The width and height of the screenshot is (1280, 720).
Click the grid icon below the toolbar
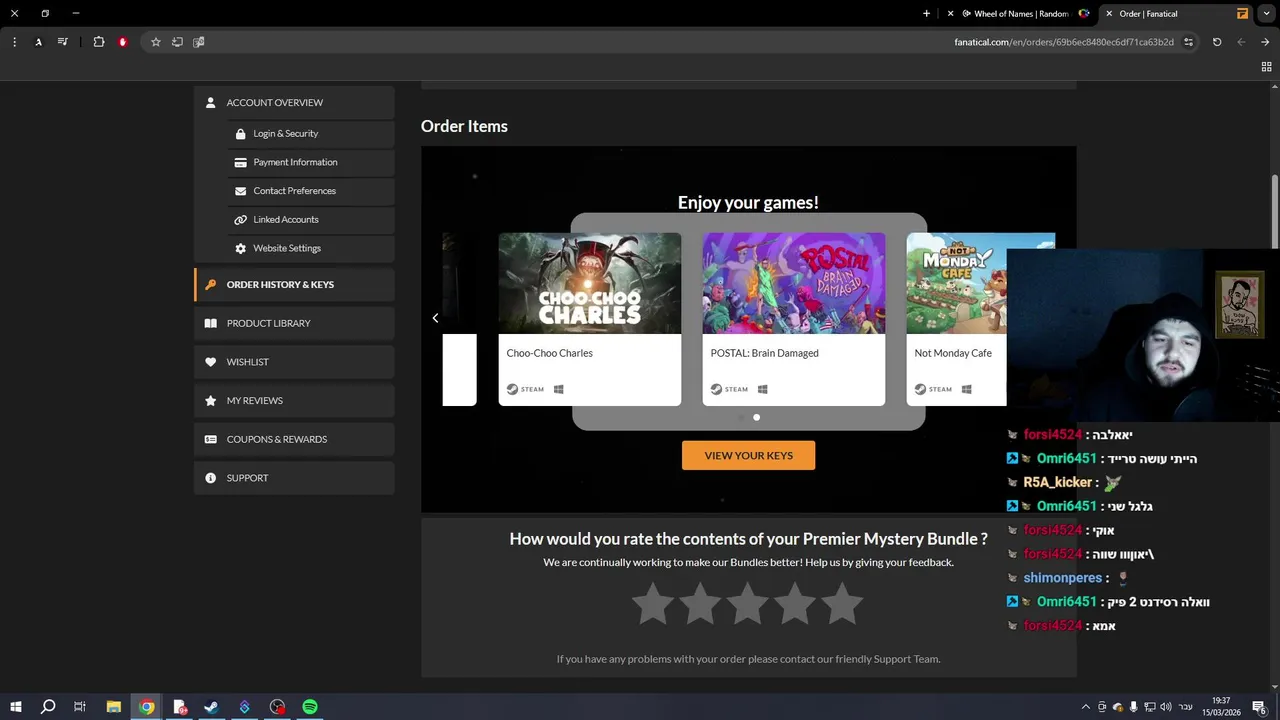pyautogui.click(x=1266, y=67)
